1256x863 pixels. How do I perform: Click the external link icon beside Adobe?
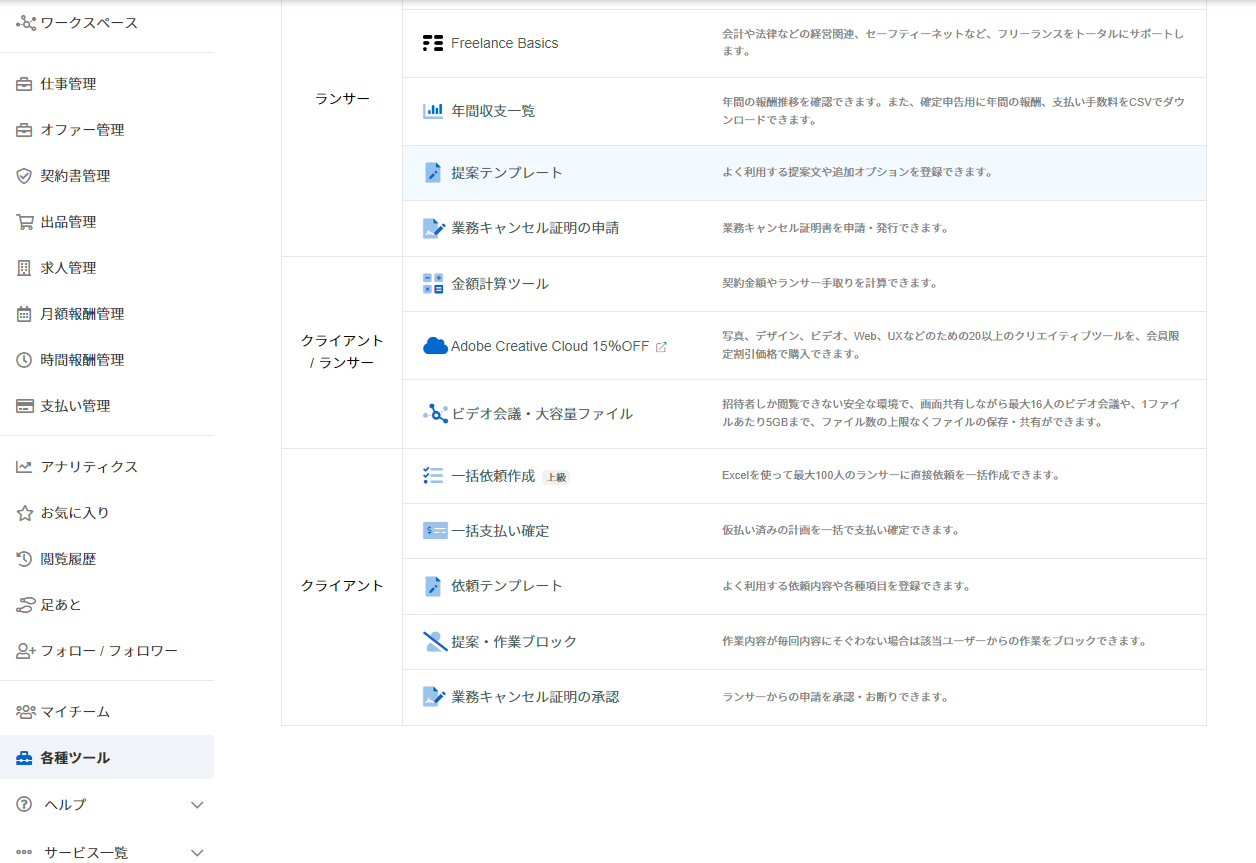(661, 347)
